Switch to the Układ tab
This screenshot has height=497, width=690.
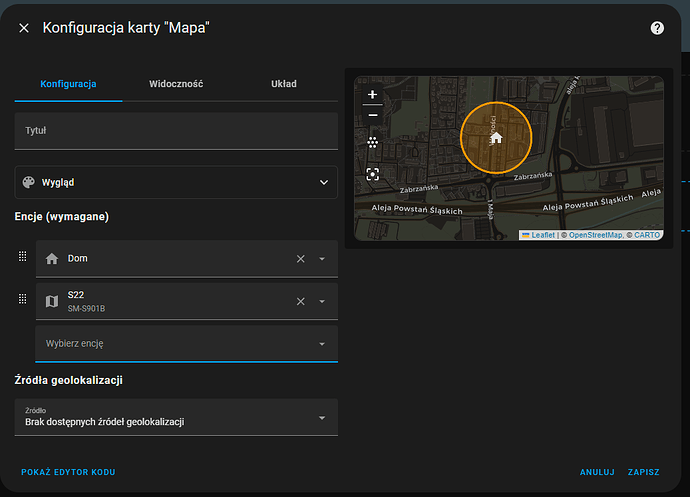tap(284, 84)
